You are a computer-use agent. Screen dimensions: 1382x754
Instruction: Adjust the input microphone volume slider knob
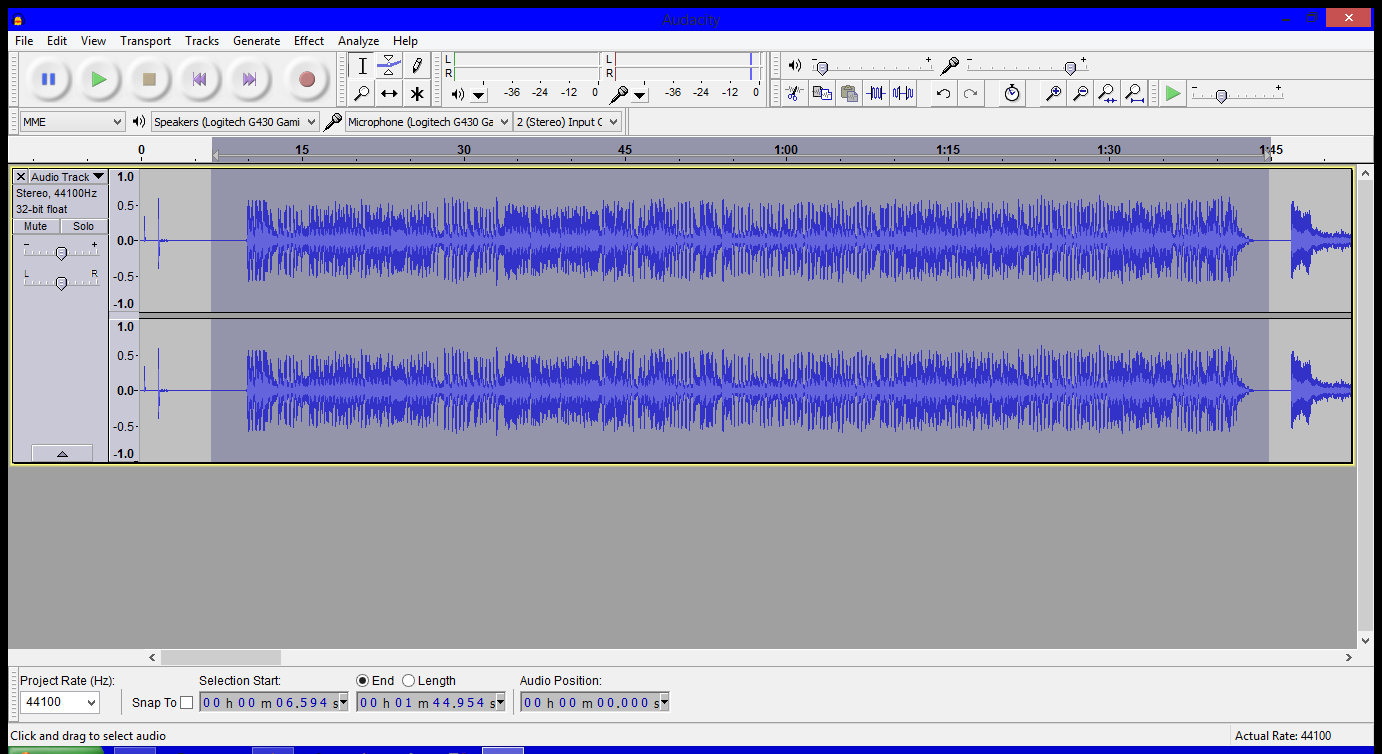point(1070,68)
